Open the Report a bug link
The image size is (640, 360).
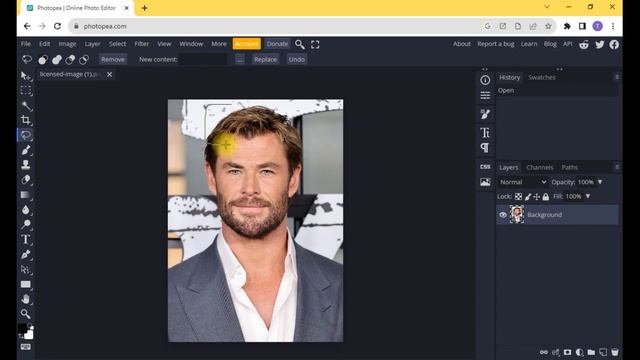496,44
